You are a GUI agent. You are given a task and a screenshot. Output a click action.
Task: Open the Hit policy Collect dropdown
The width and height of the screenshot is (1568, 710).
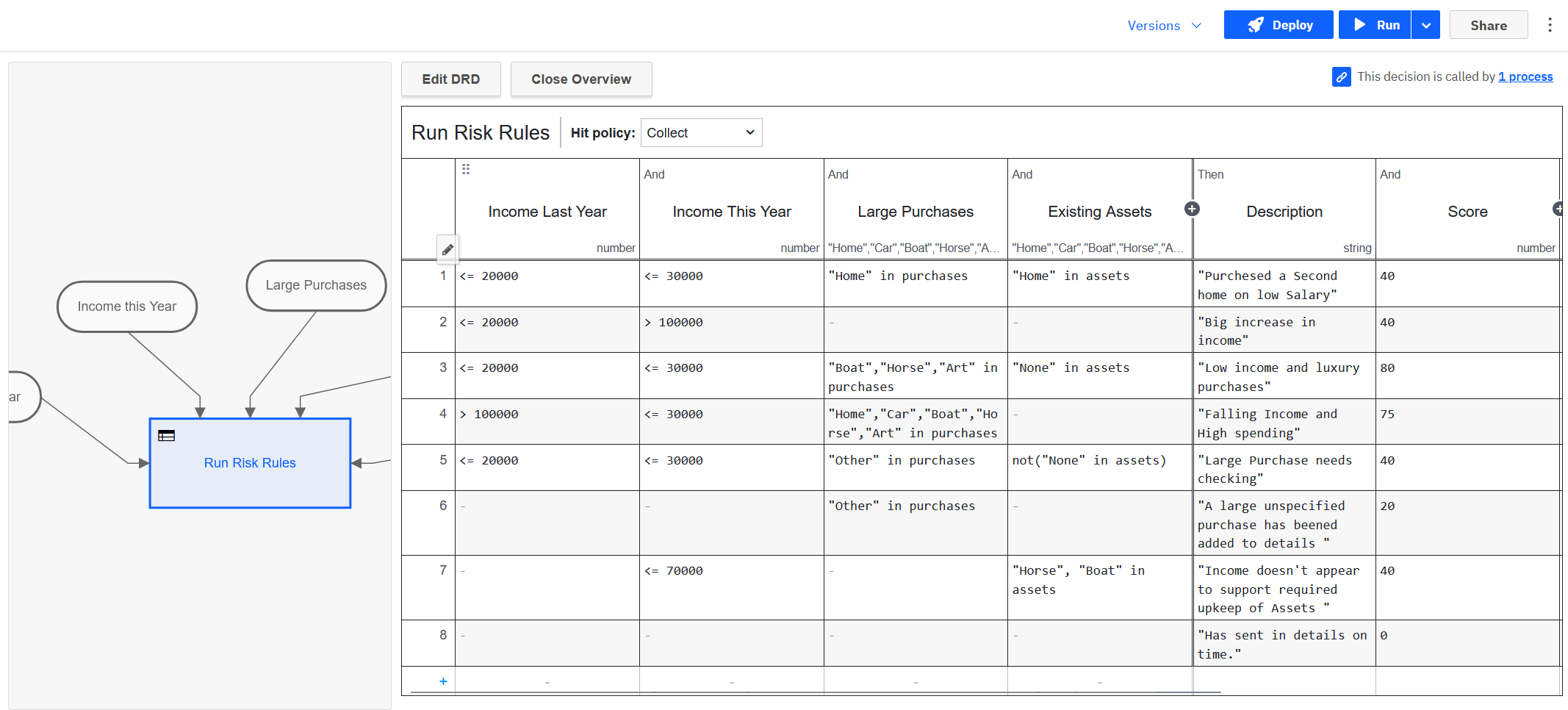tap(701, 133)
